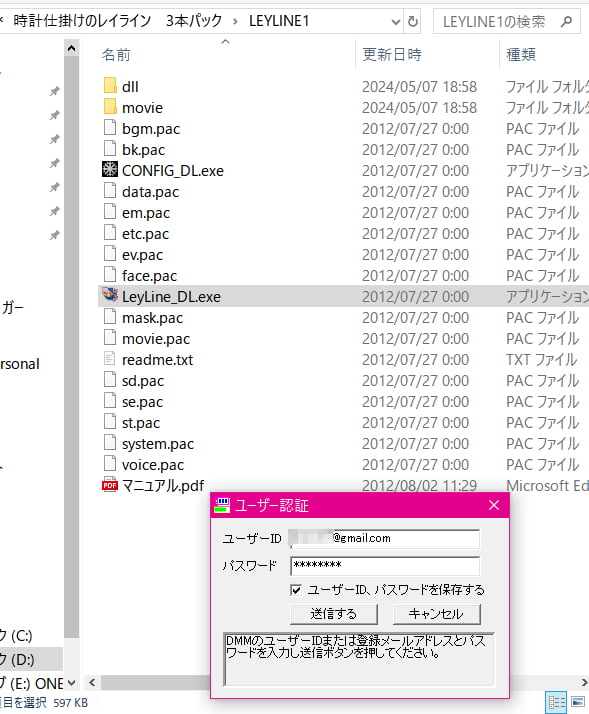Click the data.pac file icon
Screen dimensions: 589x714
click(110, 190)
